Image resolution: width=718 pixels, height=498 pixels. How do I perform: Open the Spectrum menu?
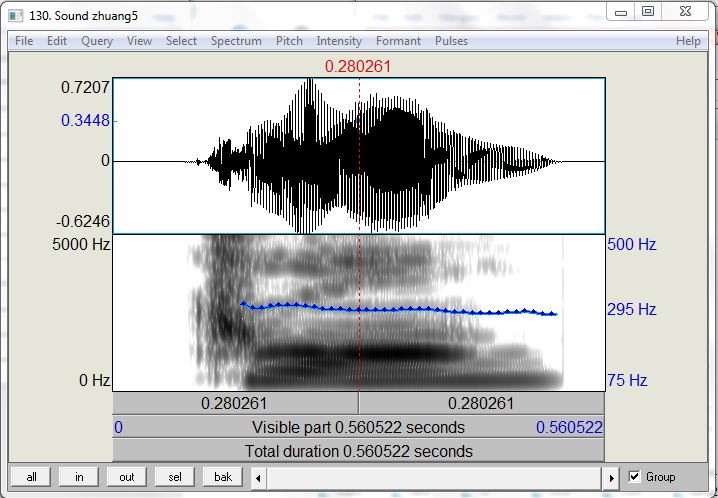coord(236,41)
